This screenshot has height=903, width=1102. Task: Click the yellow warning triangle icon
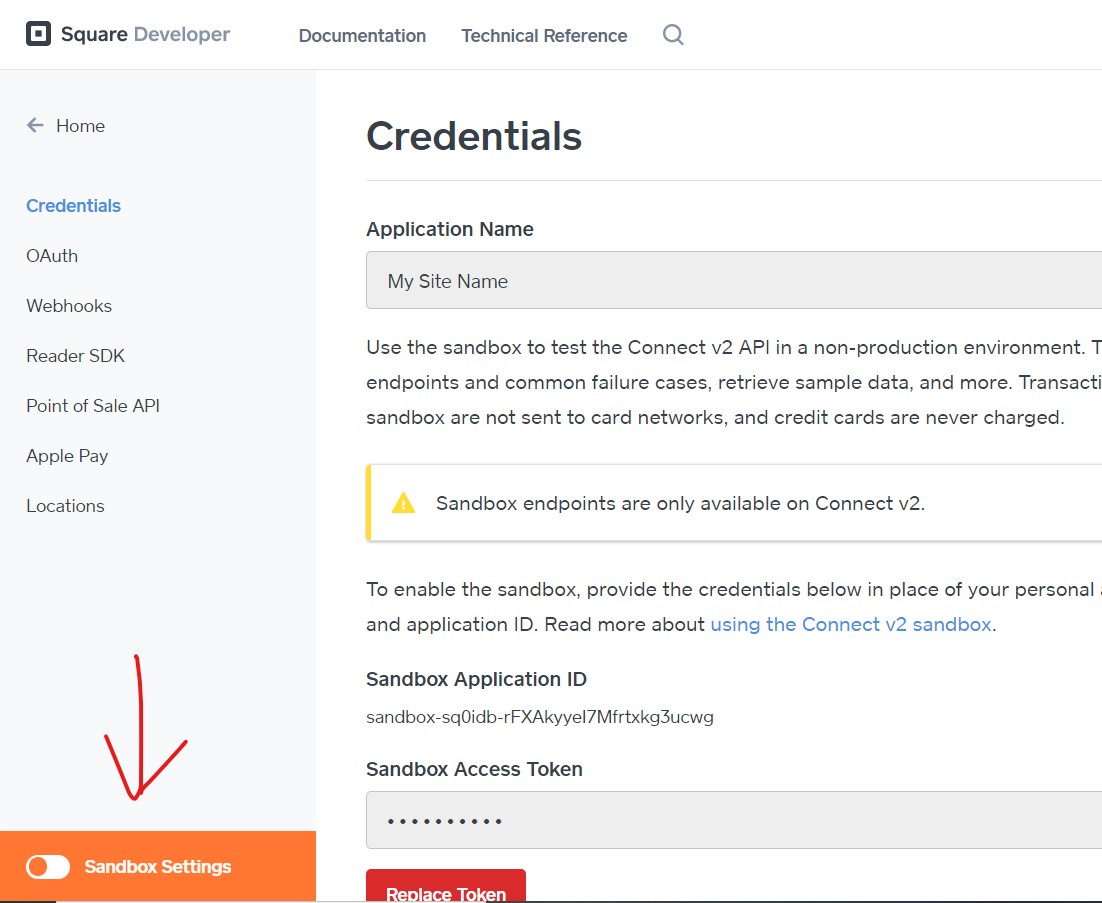click(x=403, y=503)
